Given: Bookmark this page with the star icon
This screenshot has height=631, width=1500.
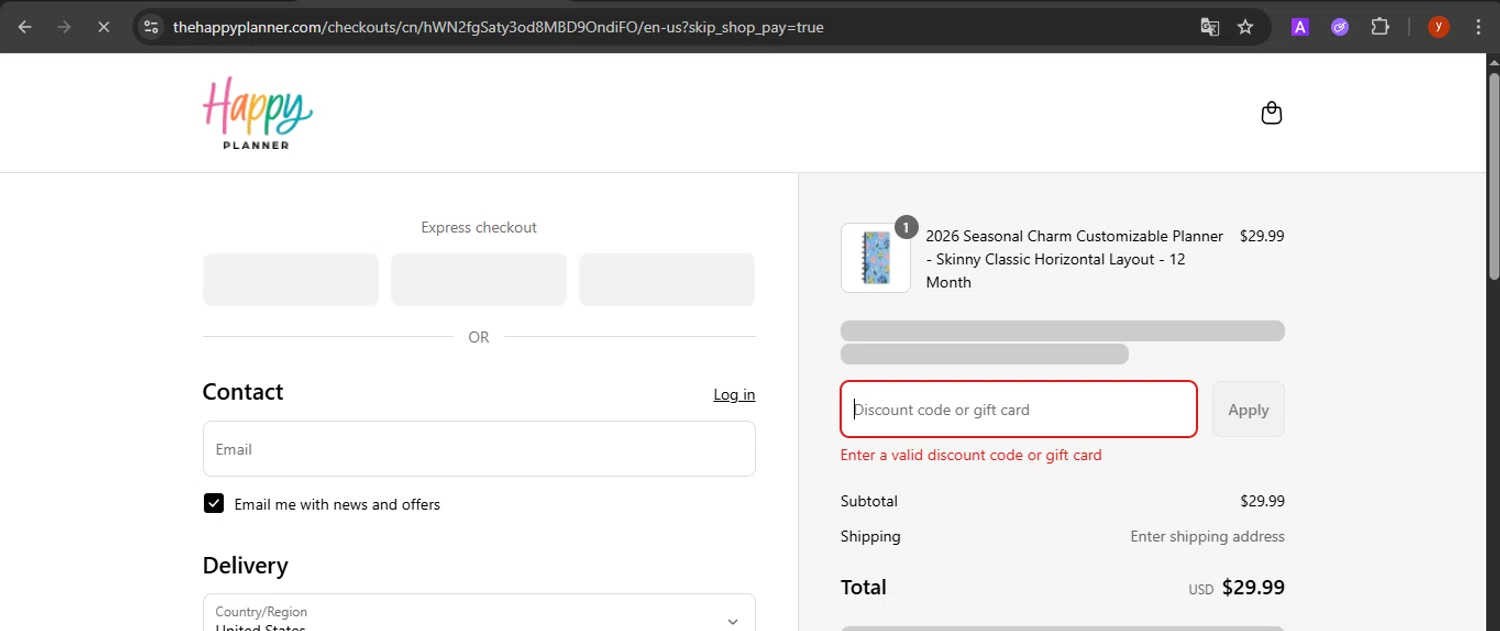Looking at the screenshot, I should point(1245,27).
